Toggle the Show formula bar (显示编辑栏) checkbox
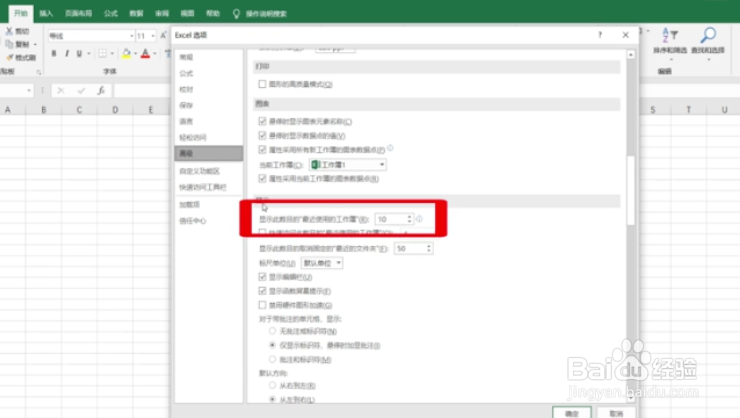This screenshot has width=740, height=418. pyautogui.click(x=262, y=276)
